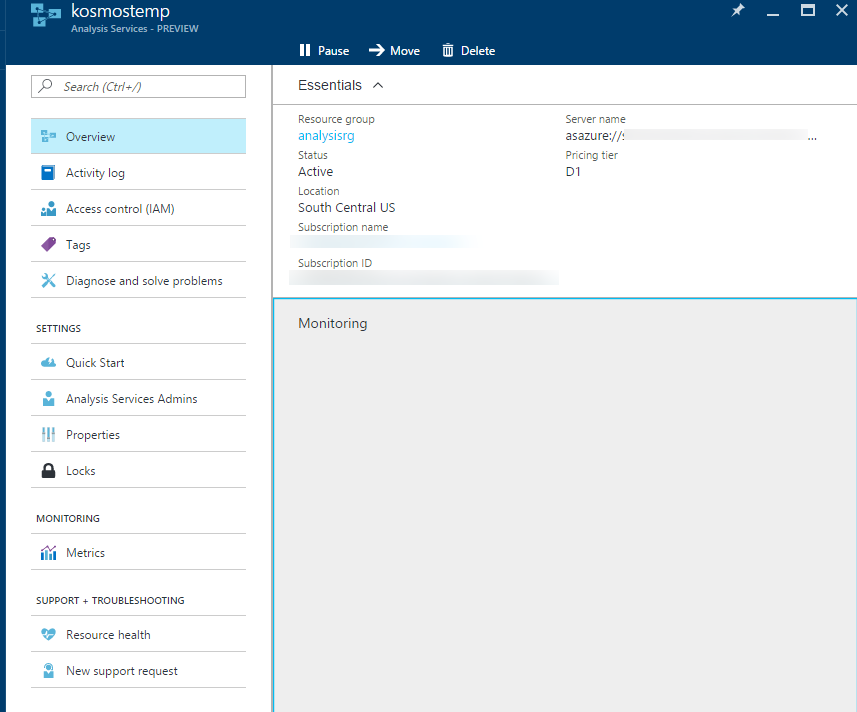Screen dimensions: 857x712
Task: Click the Quick Start cloud icon
Action: [48, 363]
